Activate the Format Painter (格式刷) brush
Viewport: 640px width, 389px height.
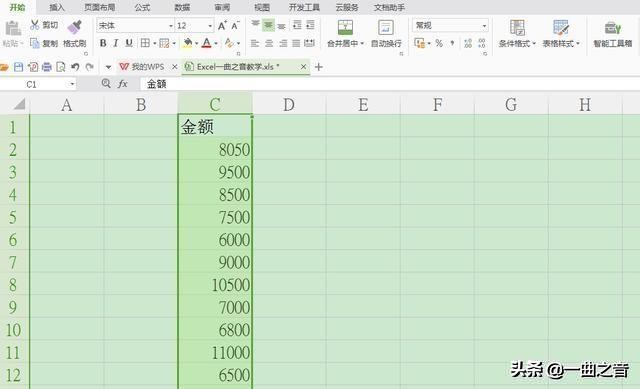tap(74, 27)
